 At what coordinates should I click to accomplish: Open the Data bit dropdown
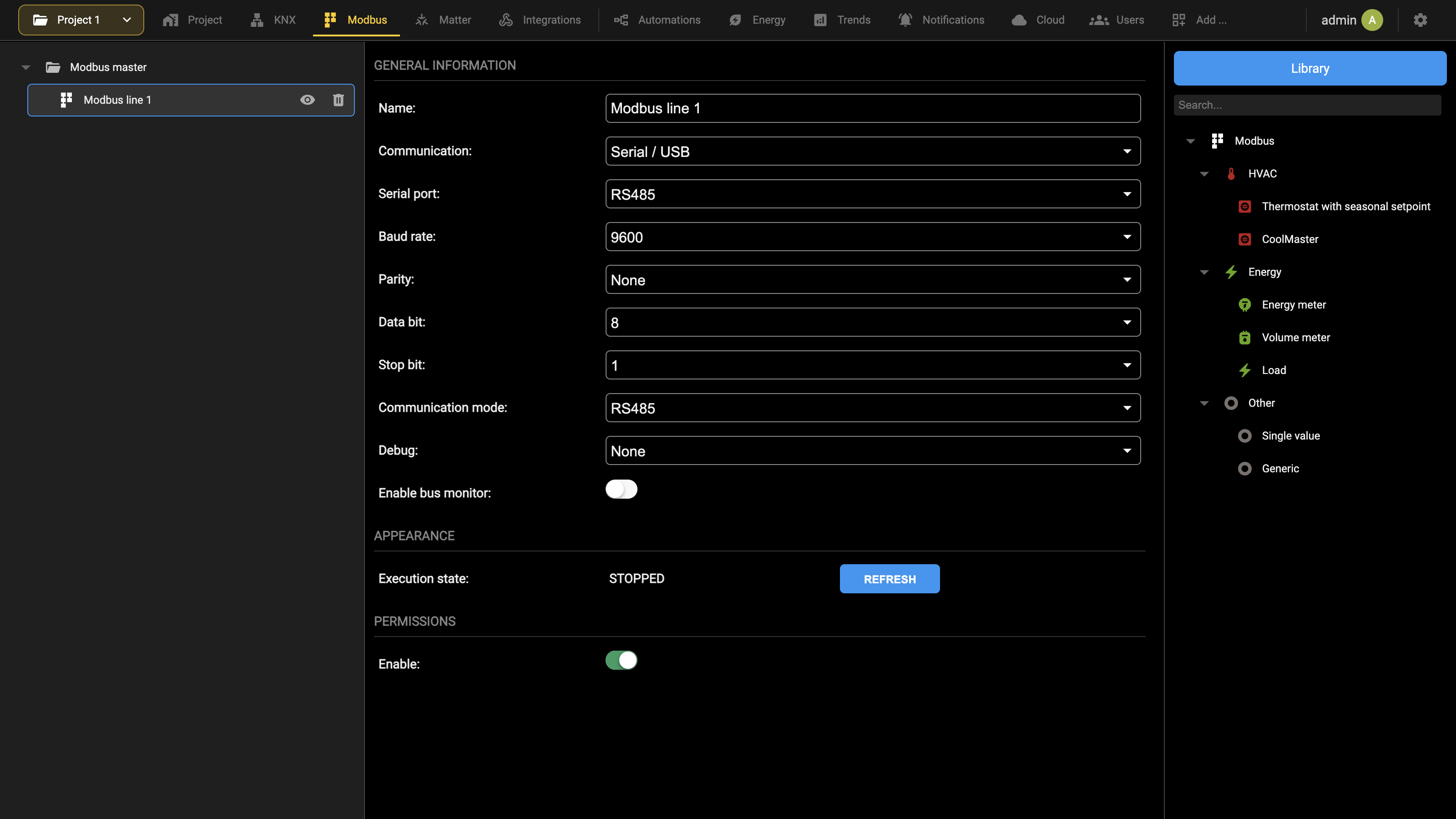[x=873, y=322]
